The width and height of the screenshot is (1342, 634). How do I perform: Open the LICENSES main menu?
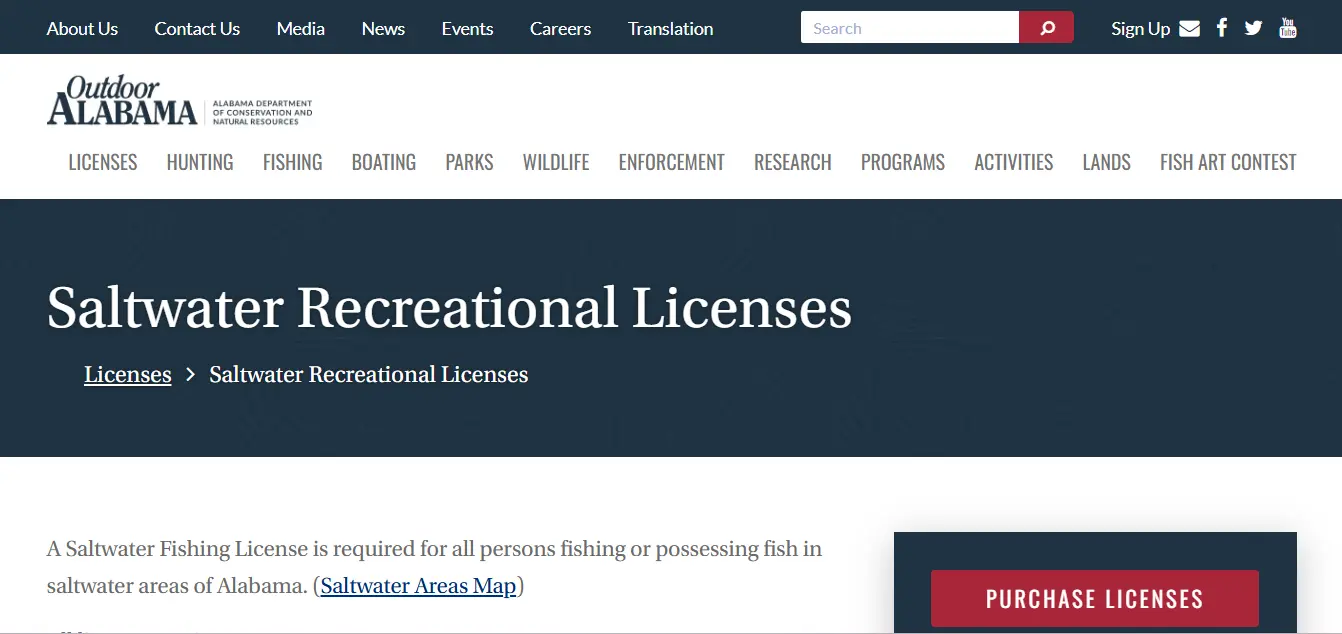point(103,162)
